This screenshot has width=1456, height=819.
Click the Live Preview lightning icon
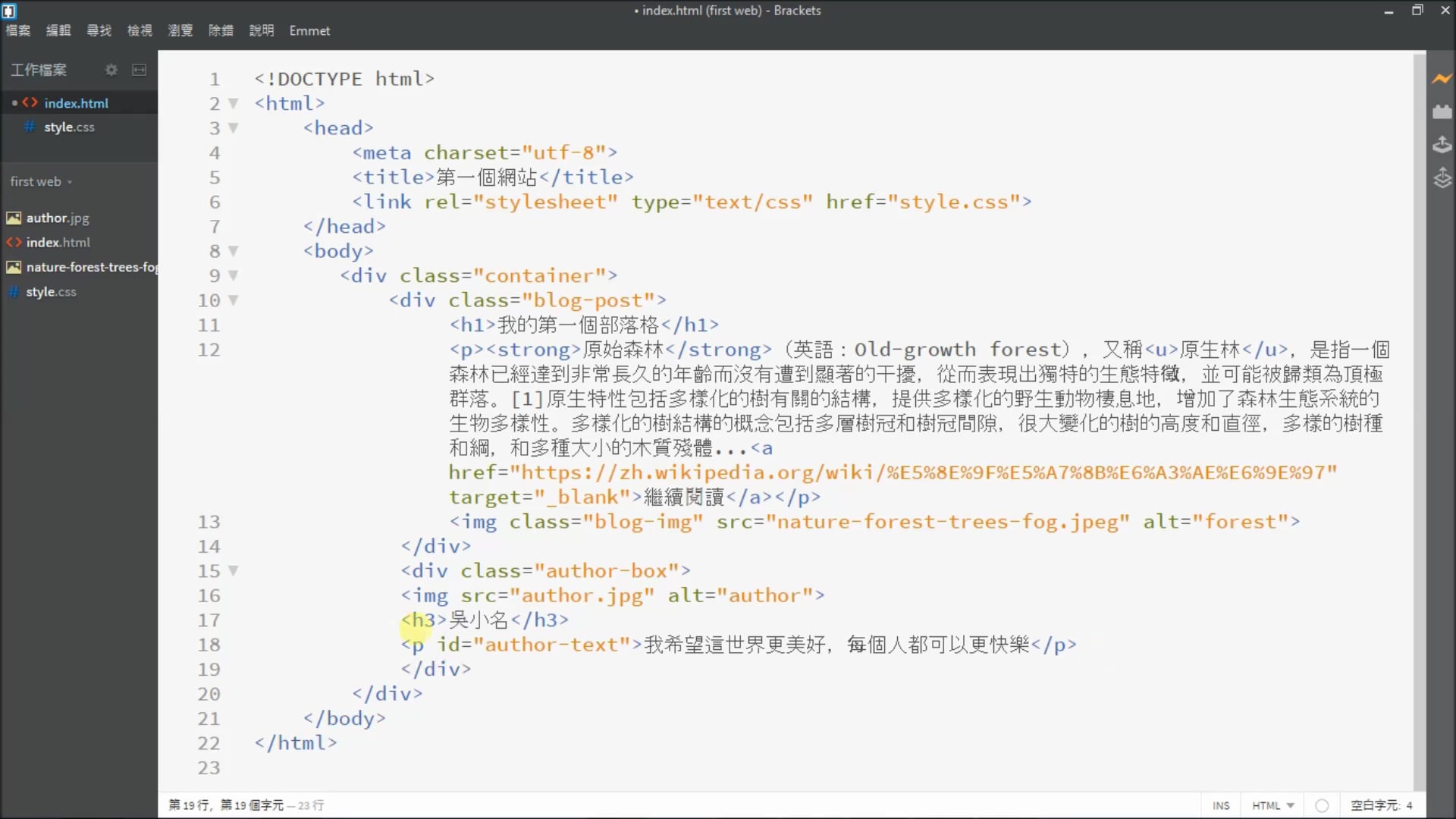coord(1442,78)
